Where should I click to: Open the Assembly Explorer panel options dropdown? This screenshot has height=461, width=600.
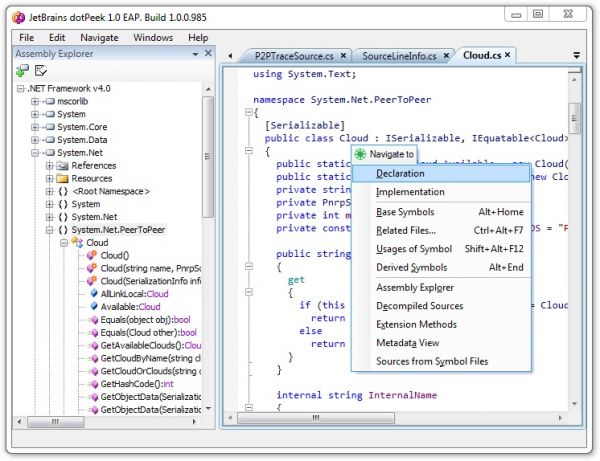[x=194, y=53]
